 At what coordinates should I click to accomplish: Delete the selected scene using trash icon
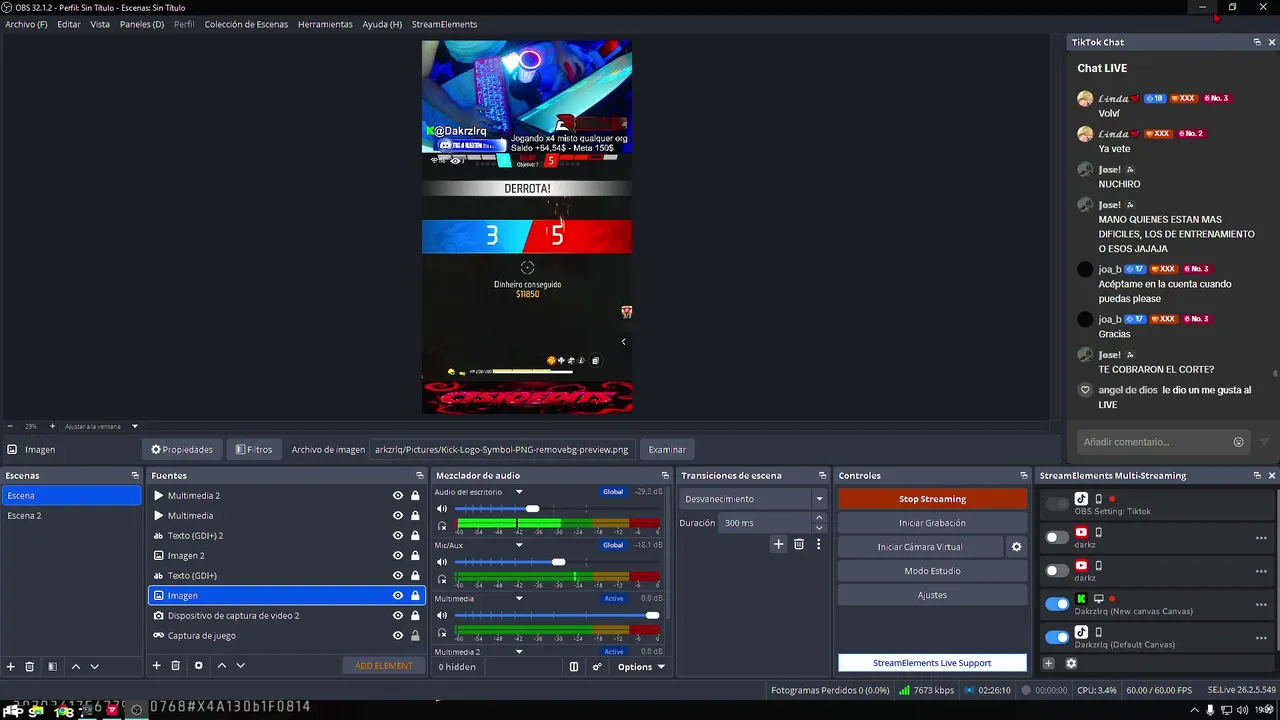30,666
